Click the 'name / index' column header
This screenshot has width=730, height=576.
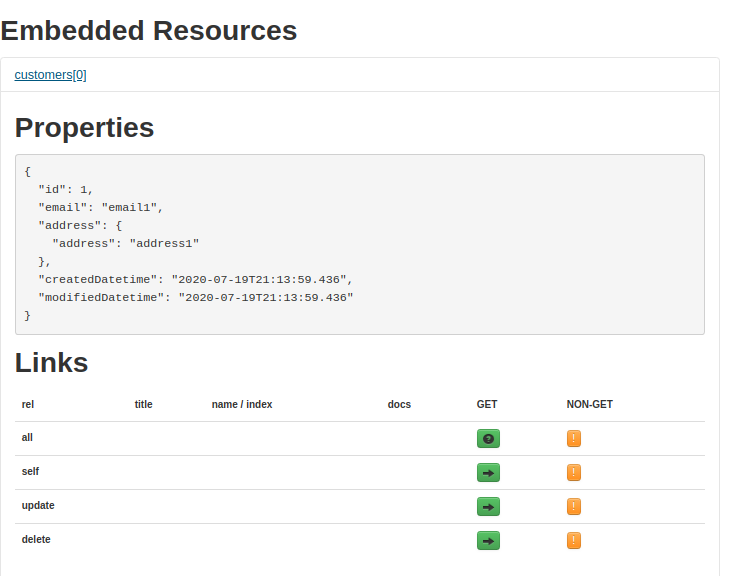pos(242,405)
